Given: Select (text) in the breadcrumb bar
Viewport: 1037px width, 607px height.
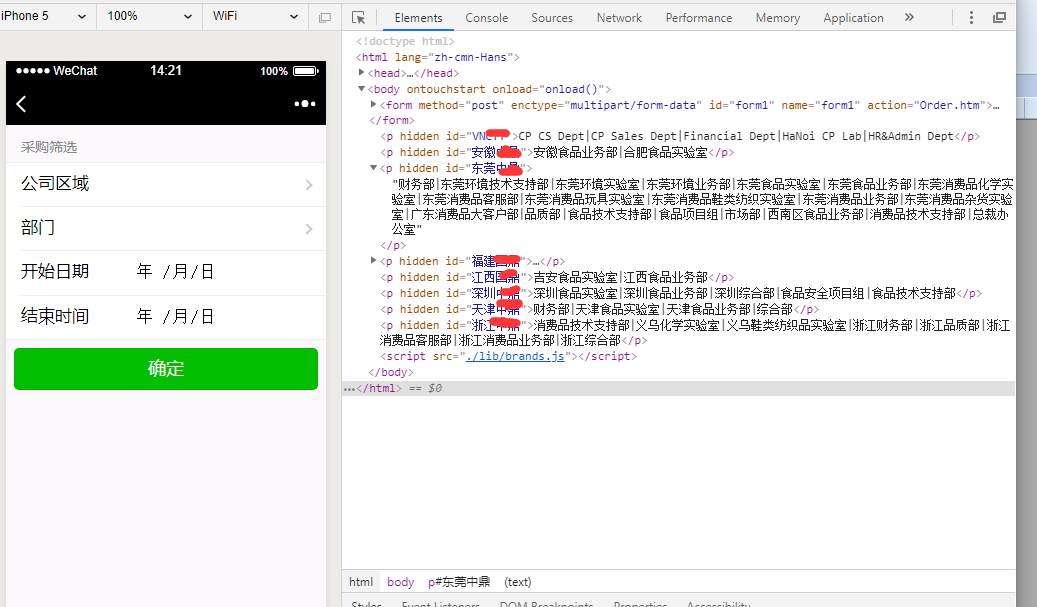Looking at the screenshot, I should (x=517, y=582).
